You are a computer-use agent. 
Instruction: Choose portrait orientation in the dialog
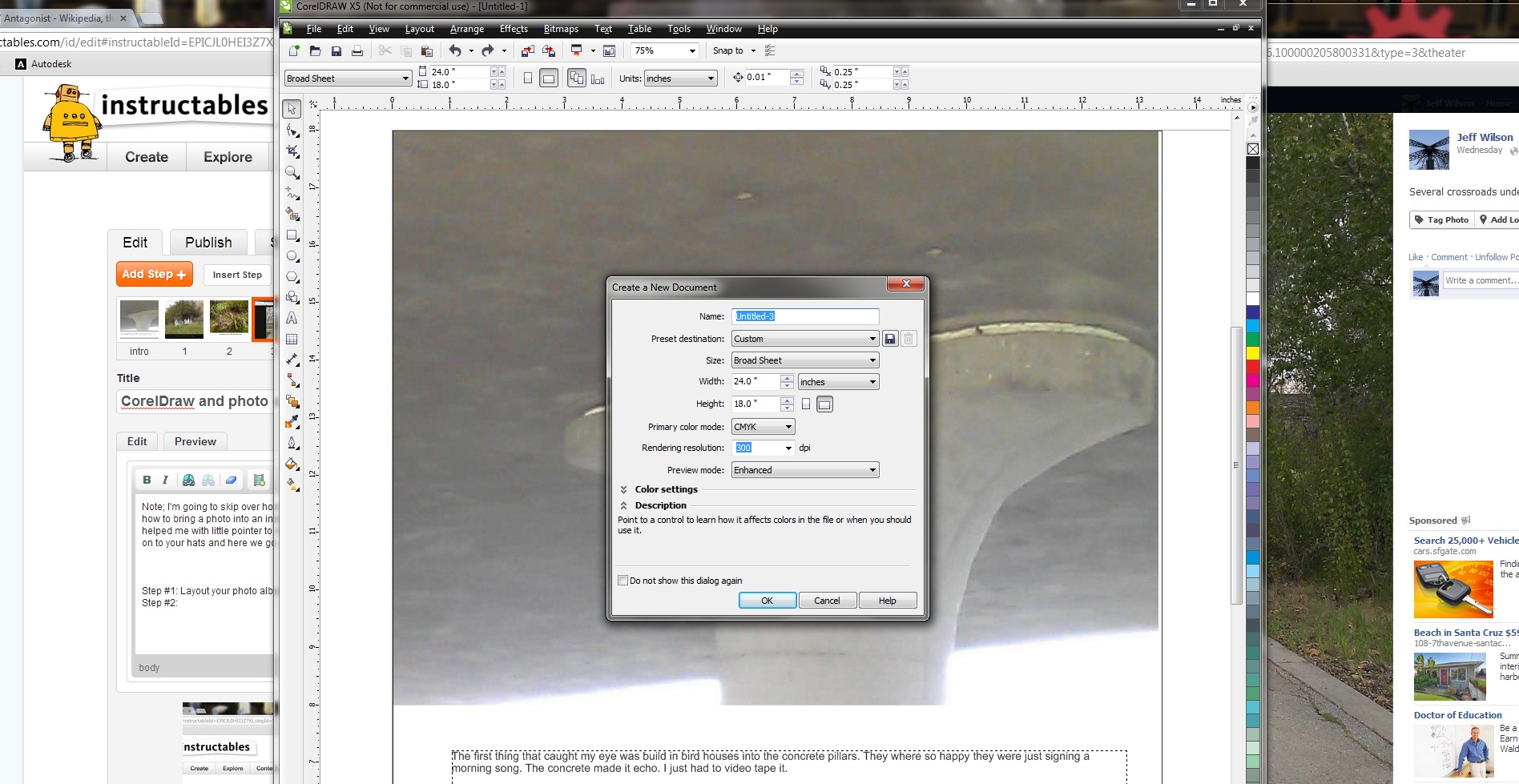pyautogui.click(x=806, y=404)
